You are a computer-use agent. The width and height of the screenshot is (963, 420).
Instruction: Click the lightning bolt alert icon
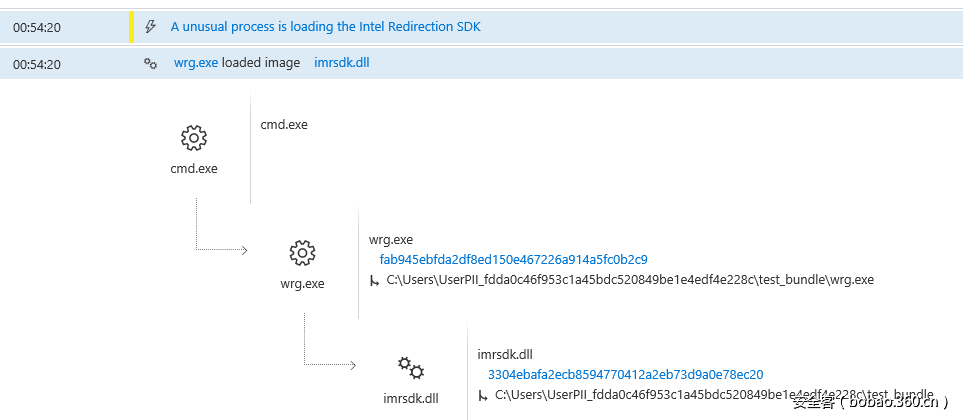151,27
